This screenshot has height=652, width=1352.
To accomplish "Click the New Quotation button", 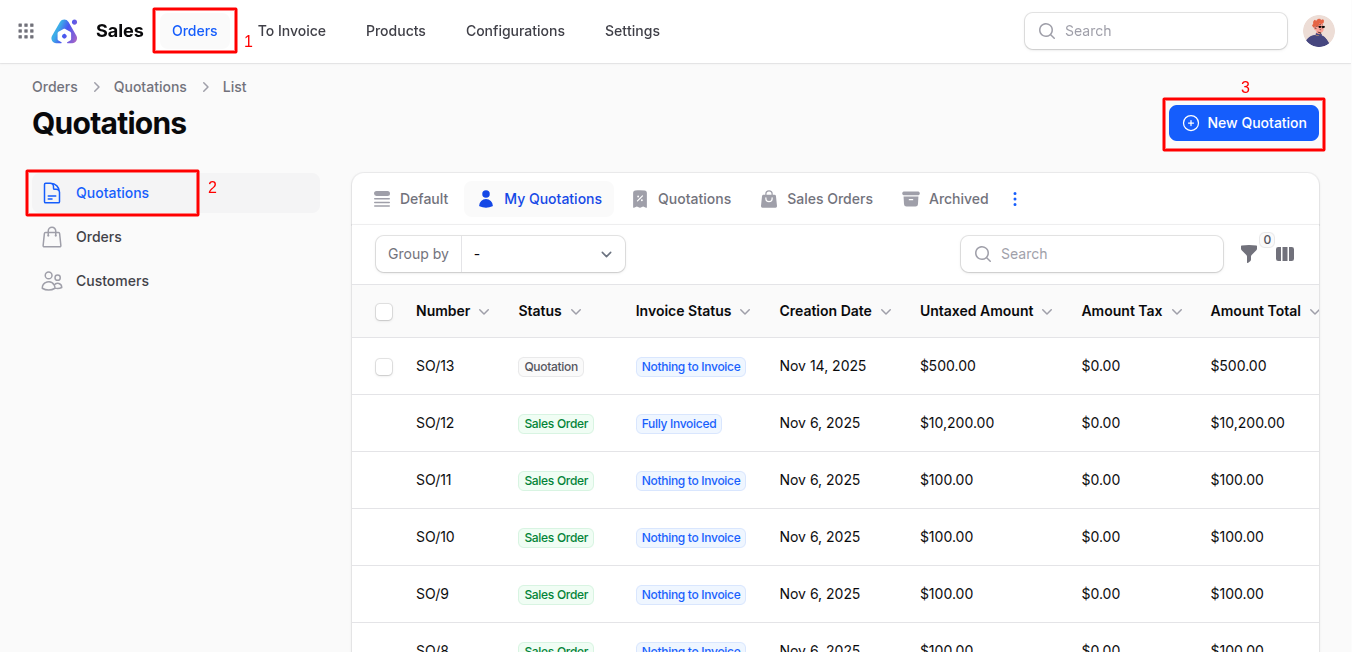I will coord(1243,123).
